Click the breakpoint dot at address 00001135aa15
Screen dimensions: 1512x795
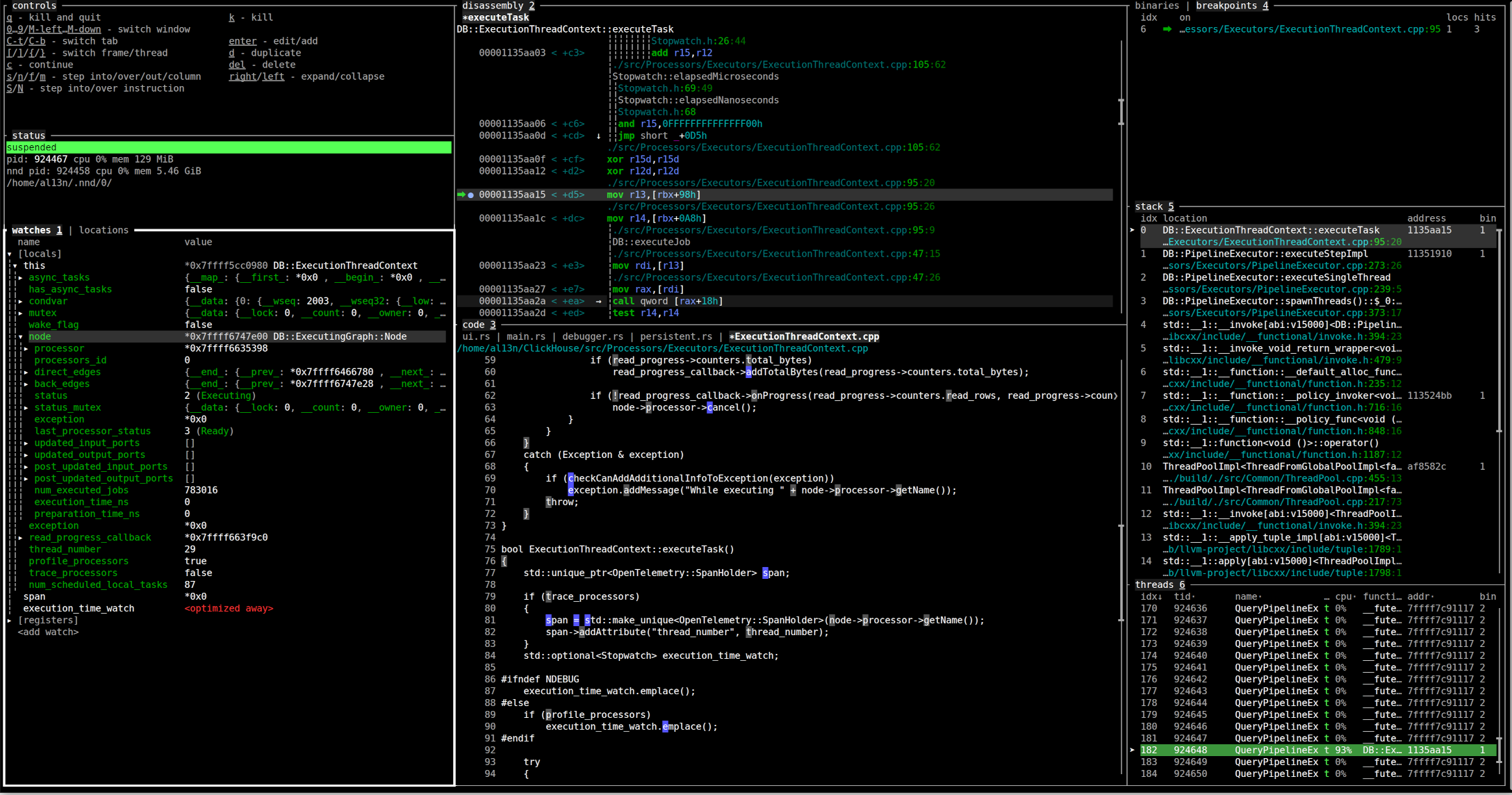470,195
